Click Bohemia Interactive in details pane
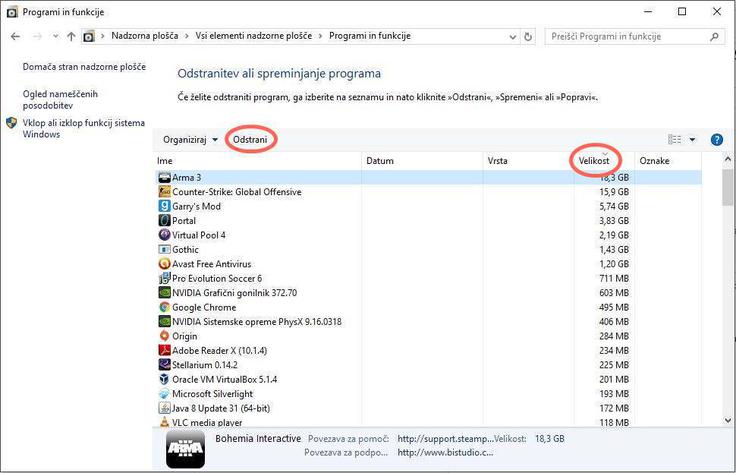The height and width of the screenshot is (473, 736). [258, 438]
